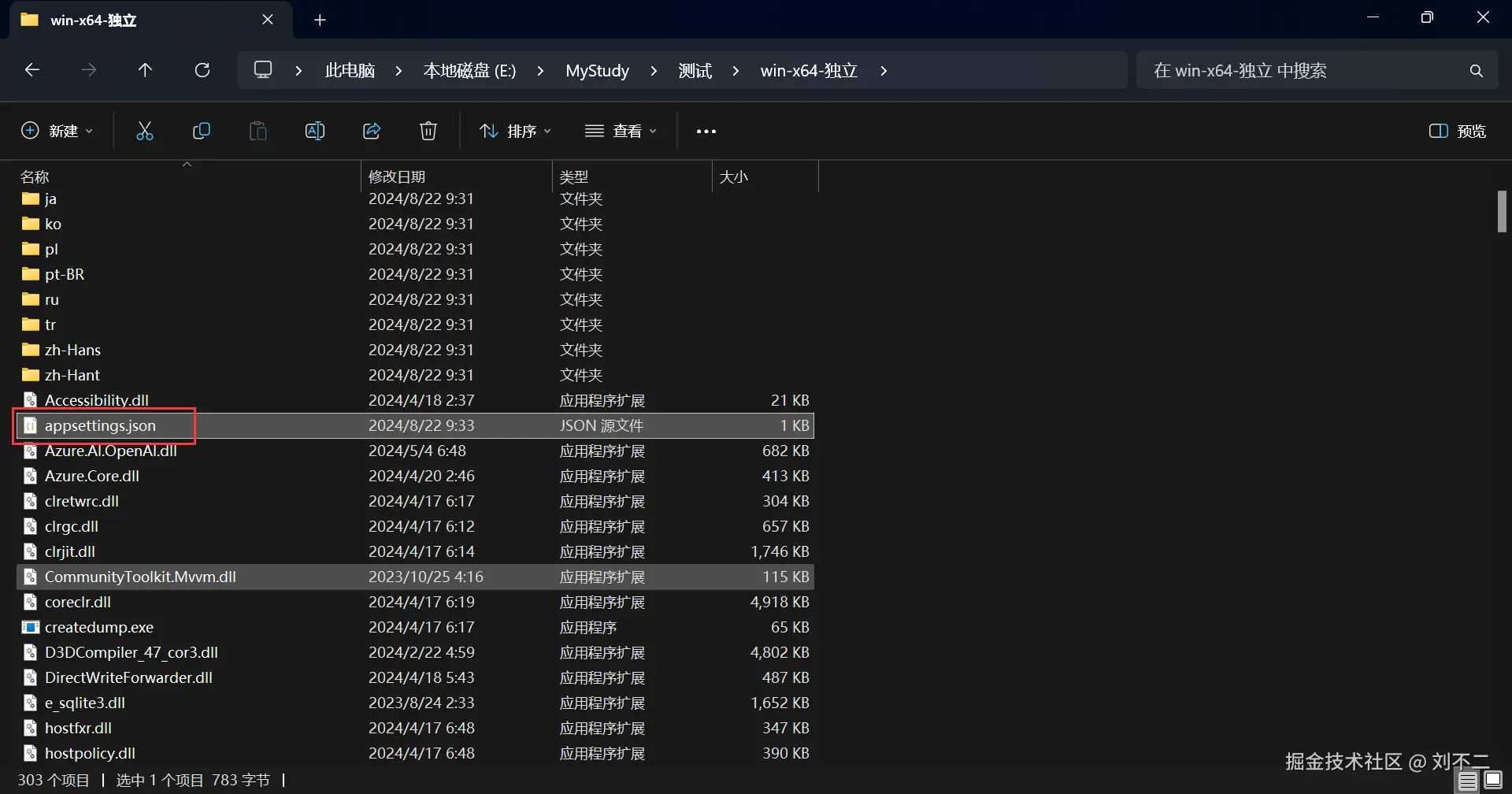Viewport: 1512px width, 794px height.
Task: Open the See more ellipsis menu
Action: point(706,131)
